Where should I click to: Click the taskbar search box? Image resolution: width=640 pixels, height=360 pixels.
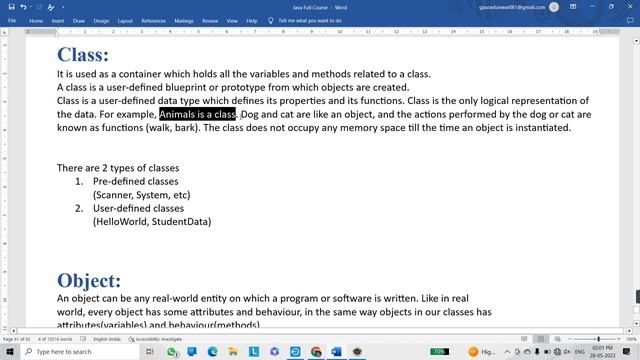pos(80,351)
